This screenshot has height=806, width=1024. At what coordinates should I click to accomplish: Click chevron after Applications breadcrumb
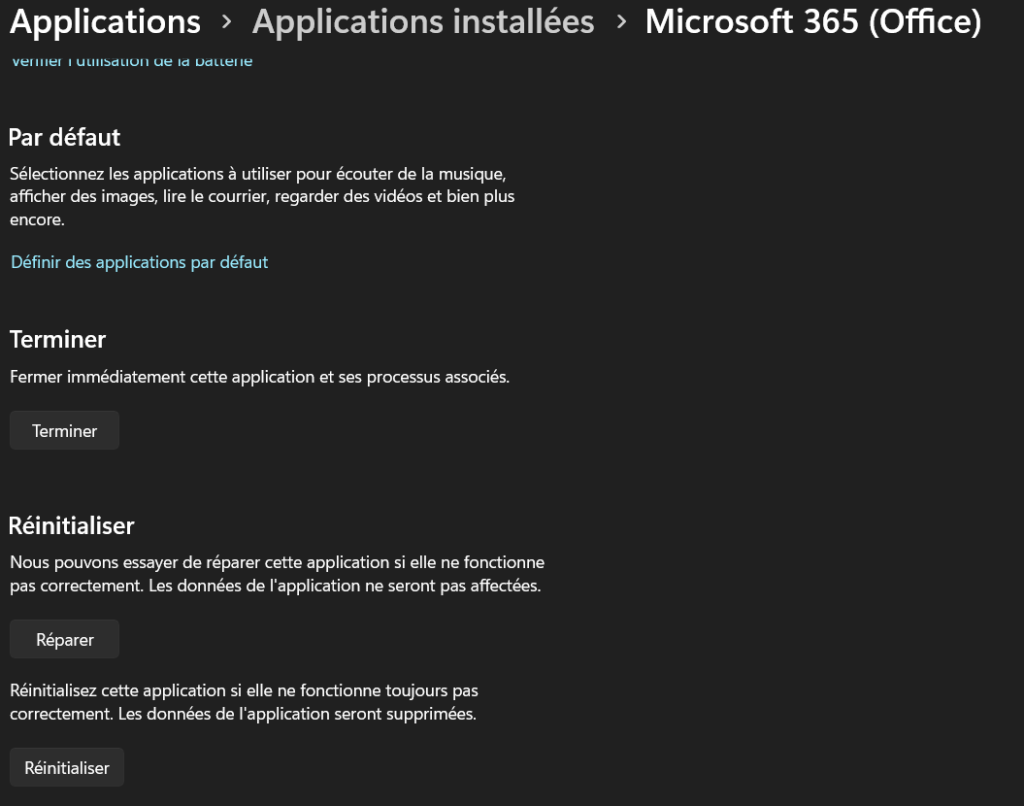[227, 23]
